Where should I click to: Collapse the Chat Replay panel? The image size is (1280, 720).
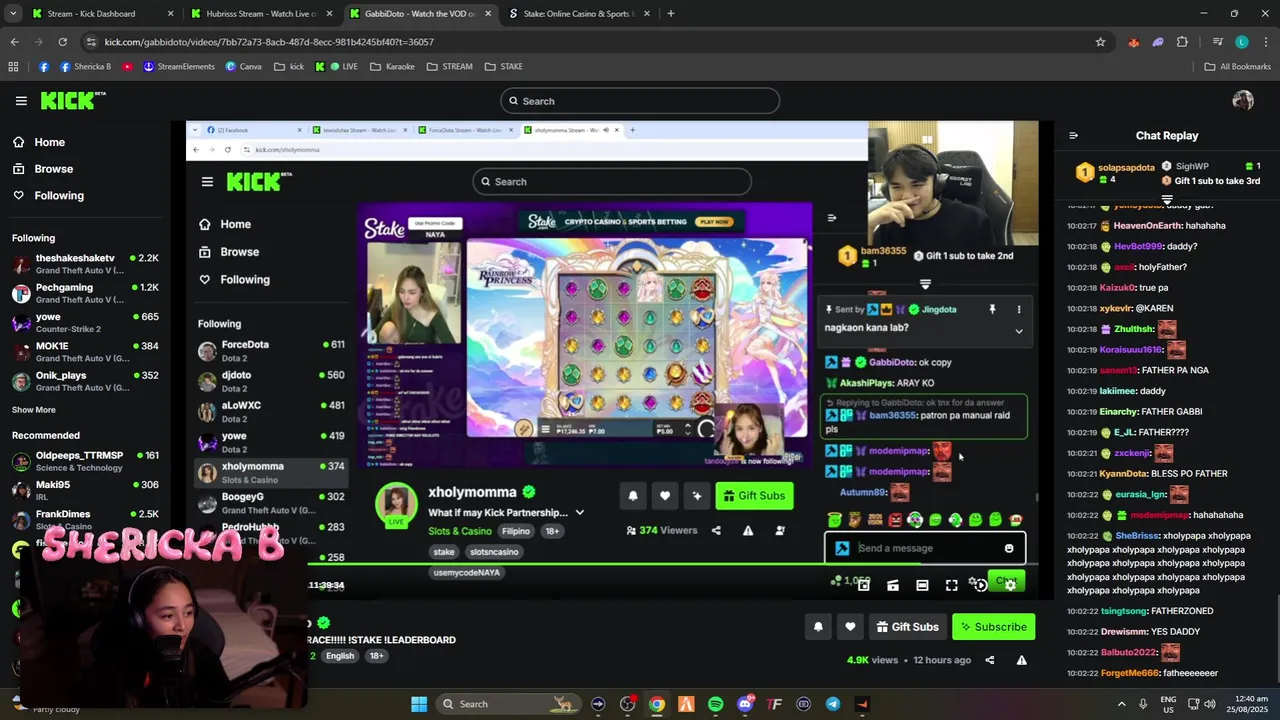(1073, 135)
